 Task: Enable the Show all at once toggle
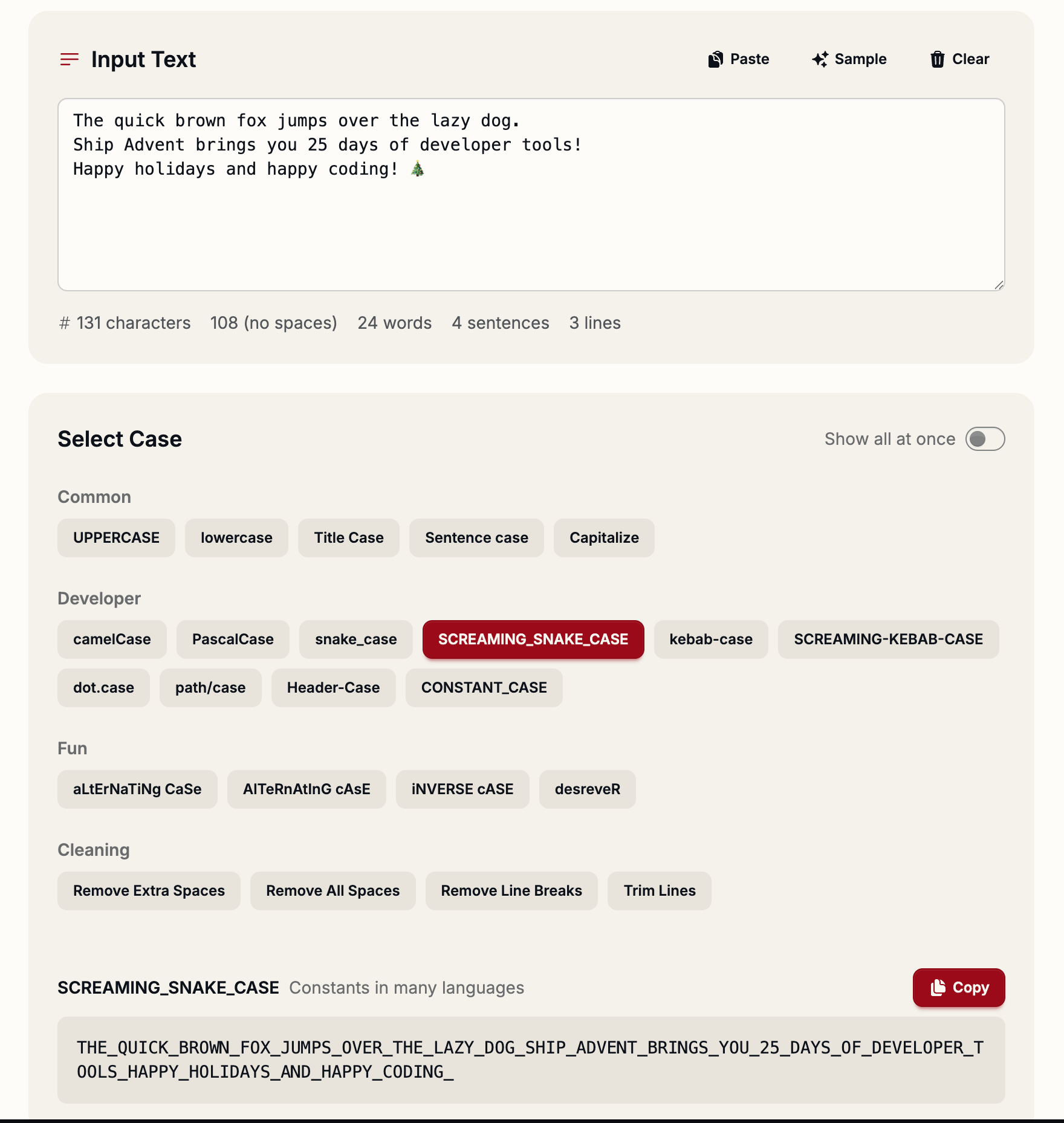coord(986,439)
